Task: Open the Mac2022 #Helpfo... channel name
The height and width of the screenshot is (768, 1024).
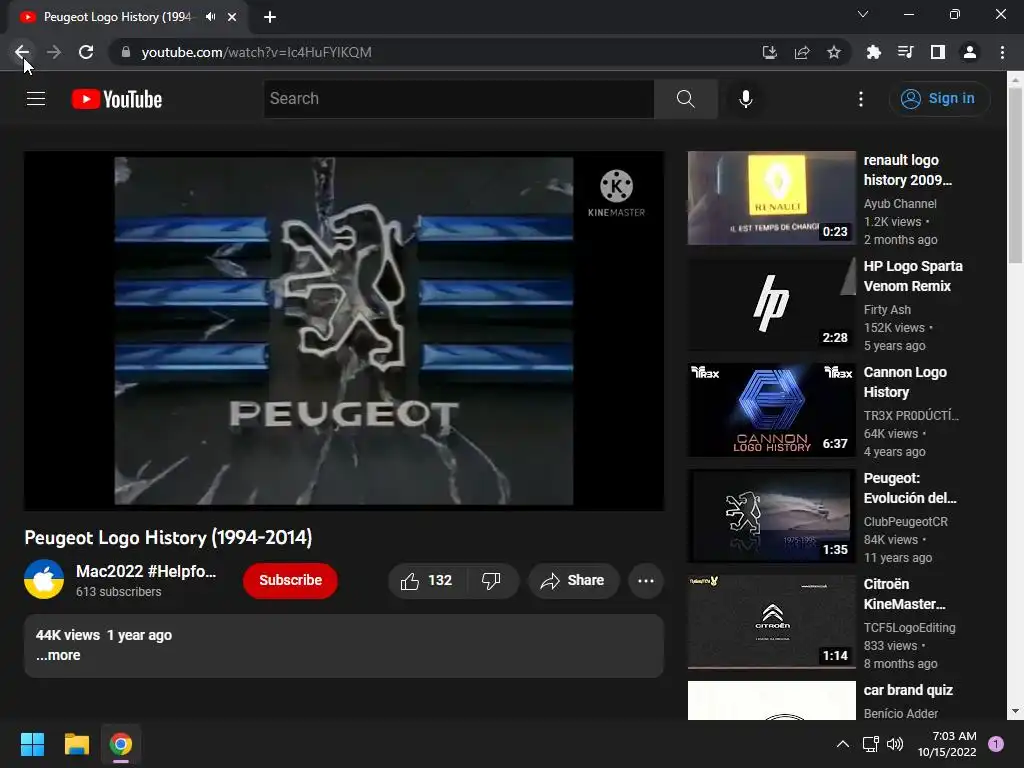Action: pyautogui.click(x=146, y=571)
